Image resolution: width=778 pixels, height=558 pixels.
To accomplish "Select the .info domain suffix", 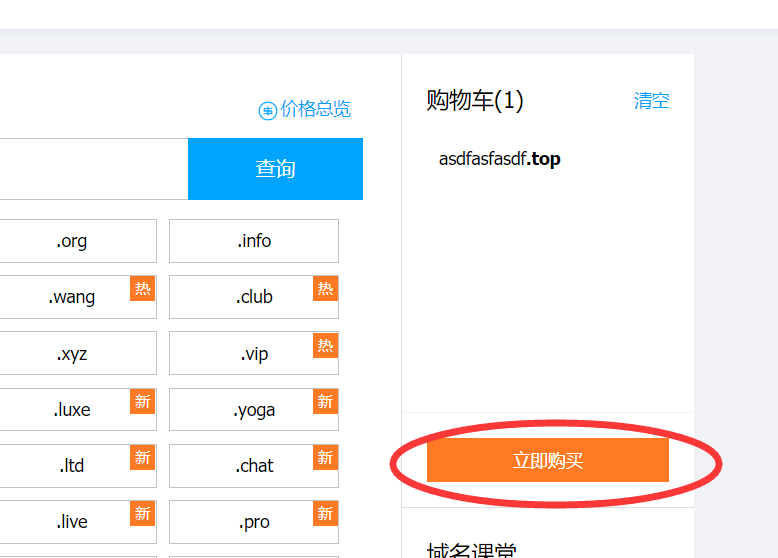I will pos(254,241).
